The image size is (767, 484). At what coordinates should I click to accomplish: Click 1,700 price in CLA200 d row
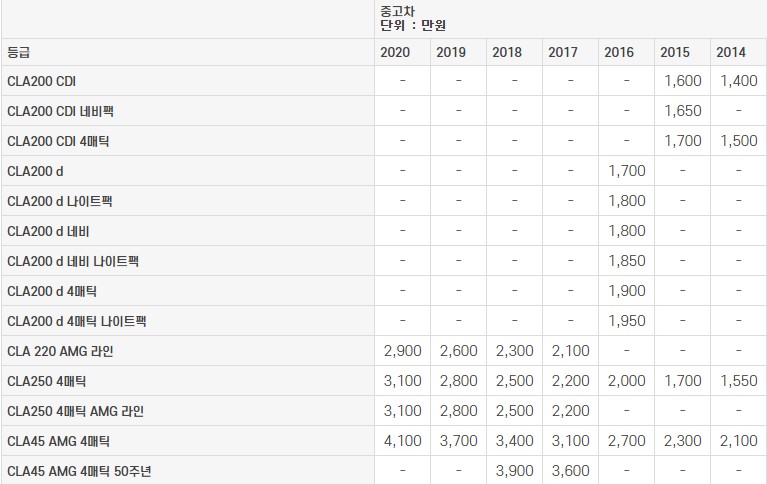pyautogui.click(x=627, y=171)
